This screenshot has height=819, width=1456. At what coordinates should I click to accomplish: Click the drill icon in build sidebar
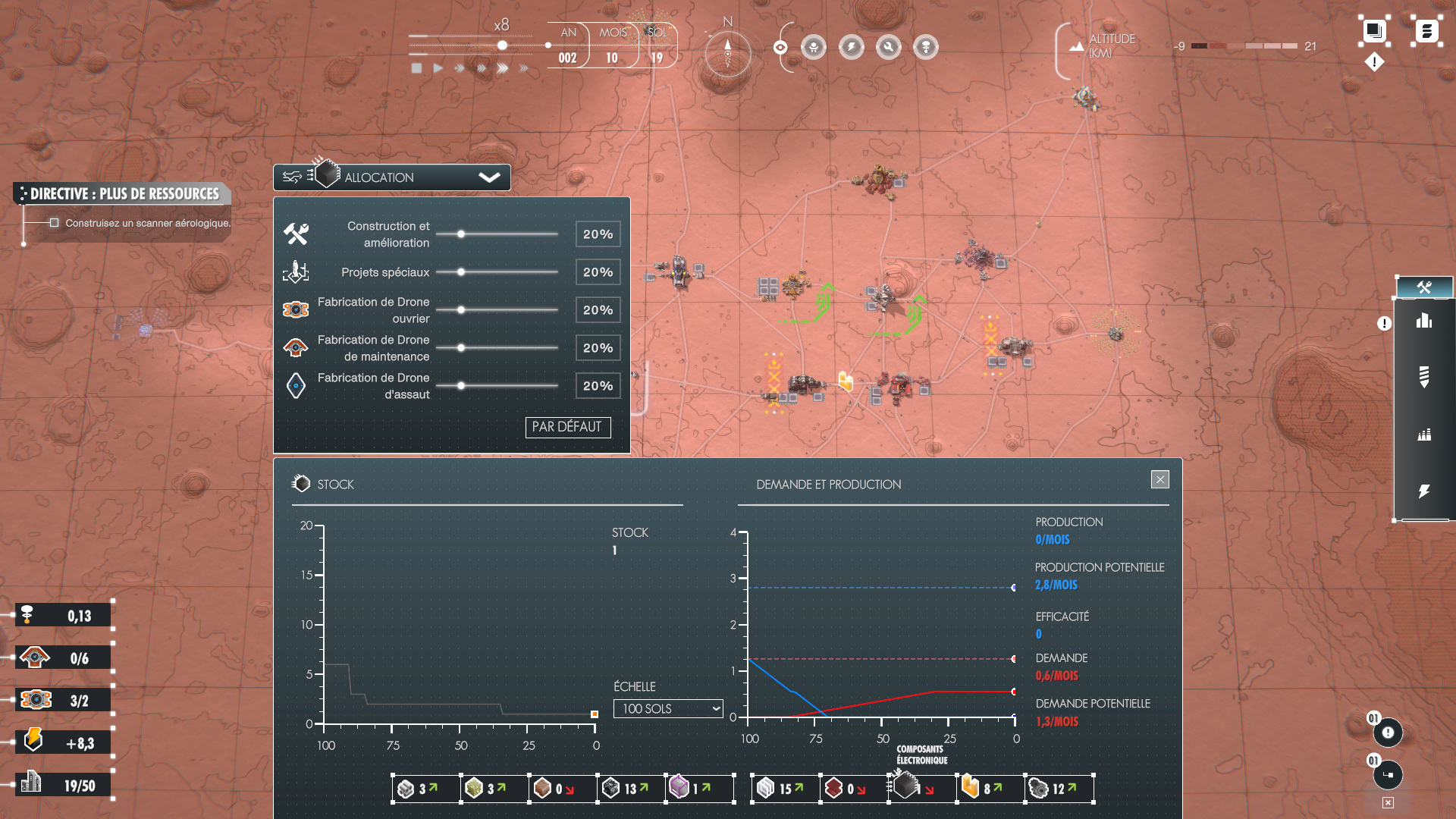click(1423, 376)
